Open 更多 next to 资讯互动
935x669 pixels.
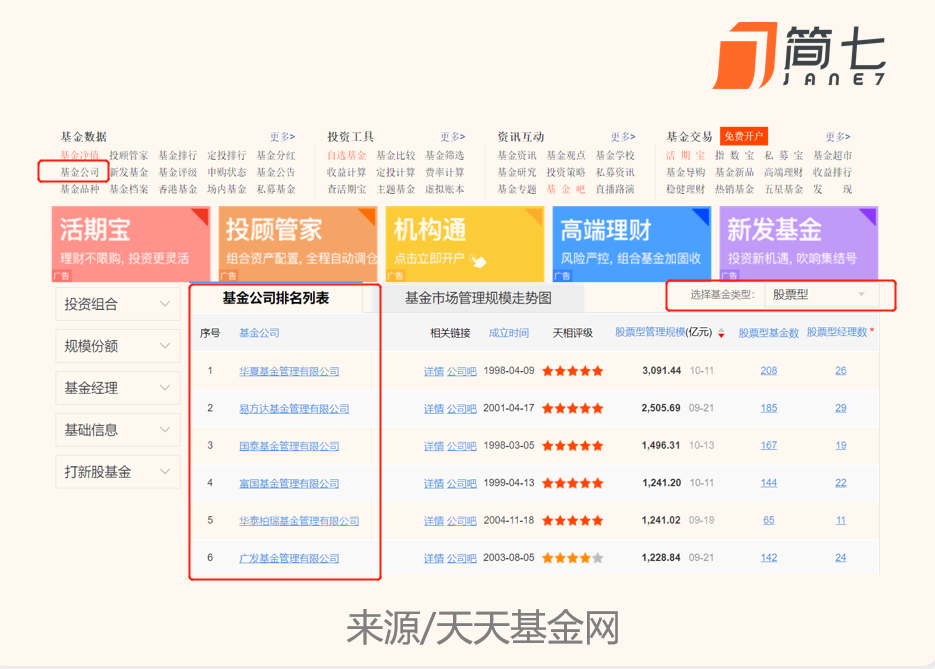click(623, 137)
